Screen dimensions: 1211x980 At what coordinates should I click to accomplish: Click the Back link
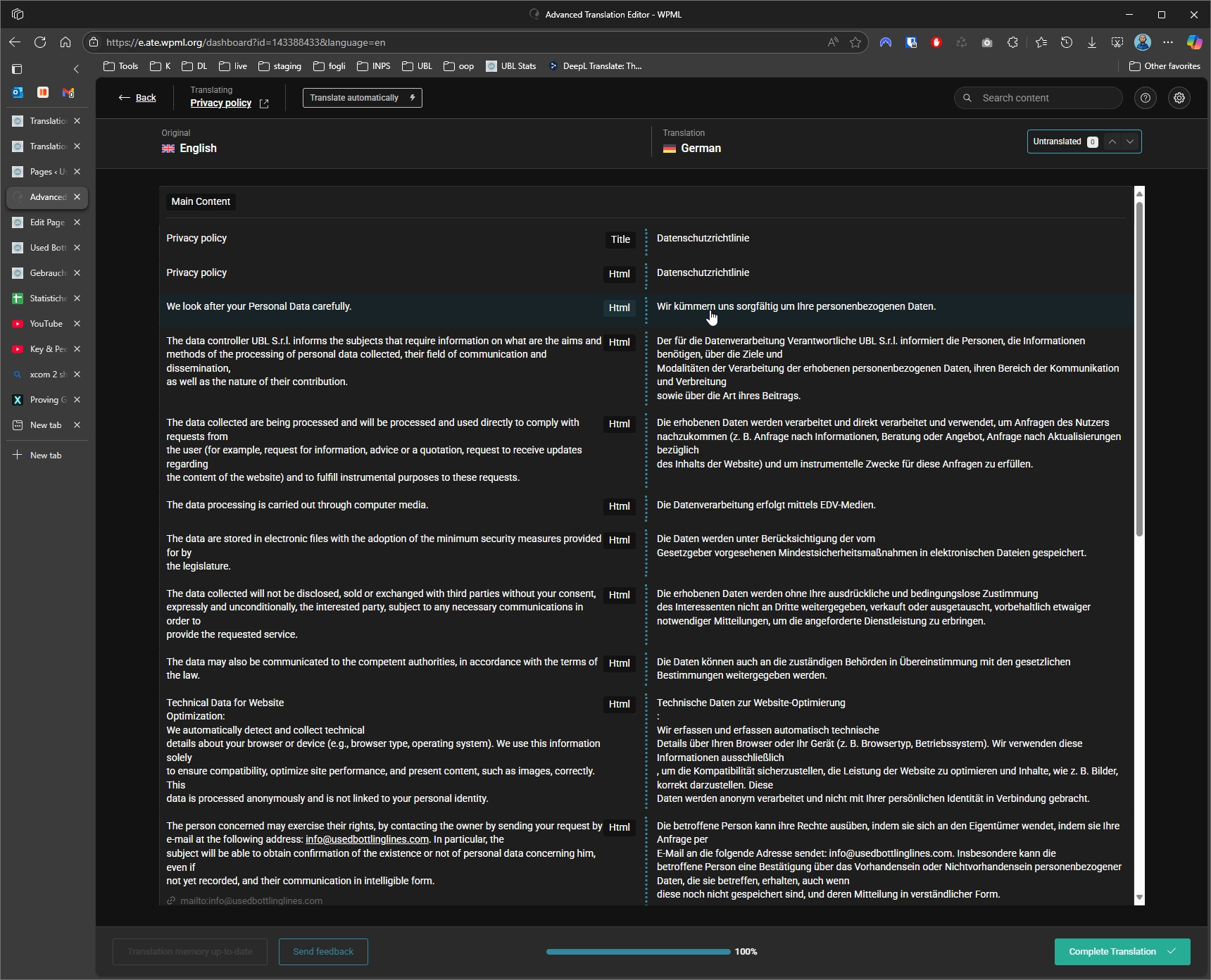coord(137,98)
